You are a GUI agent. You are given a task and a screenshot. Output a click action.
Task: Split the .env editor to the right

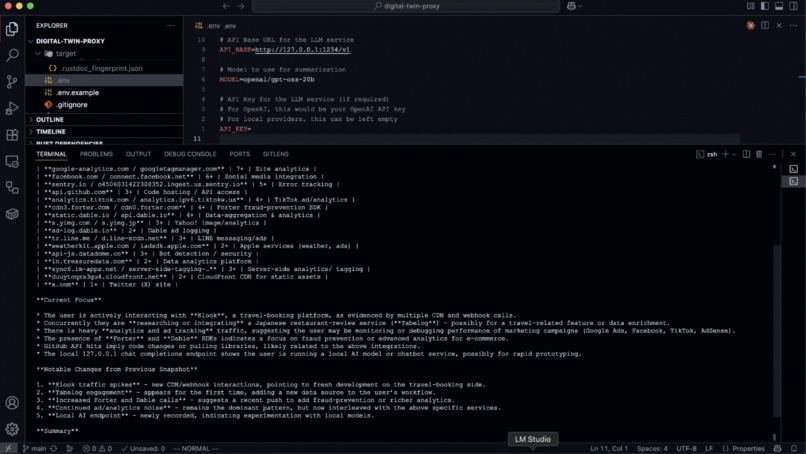765,25
